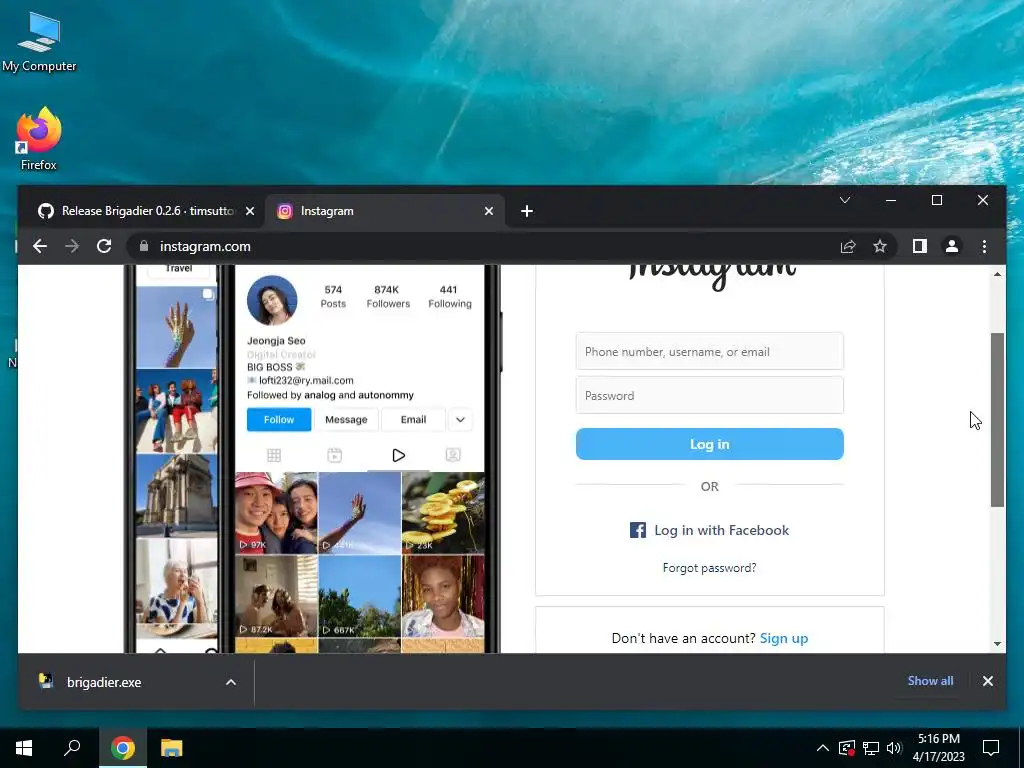Close the Release Brigadier 0.2.6 tab
This screenshot has height=768, width=1024.
coord(249,211)
